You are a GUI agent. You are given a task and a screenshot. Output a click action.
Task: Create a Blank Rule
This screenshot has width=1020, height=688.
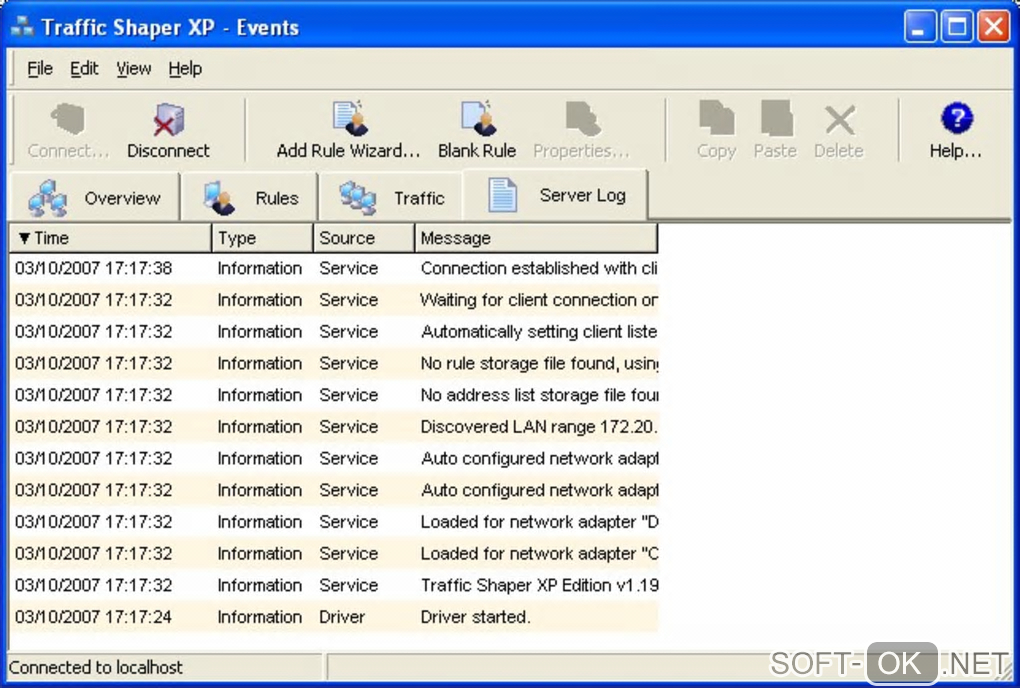coord(477,131)
